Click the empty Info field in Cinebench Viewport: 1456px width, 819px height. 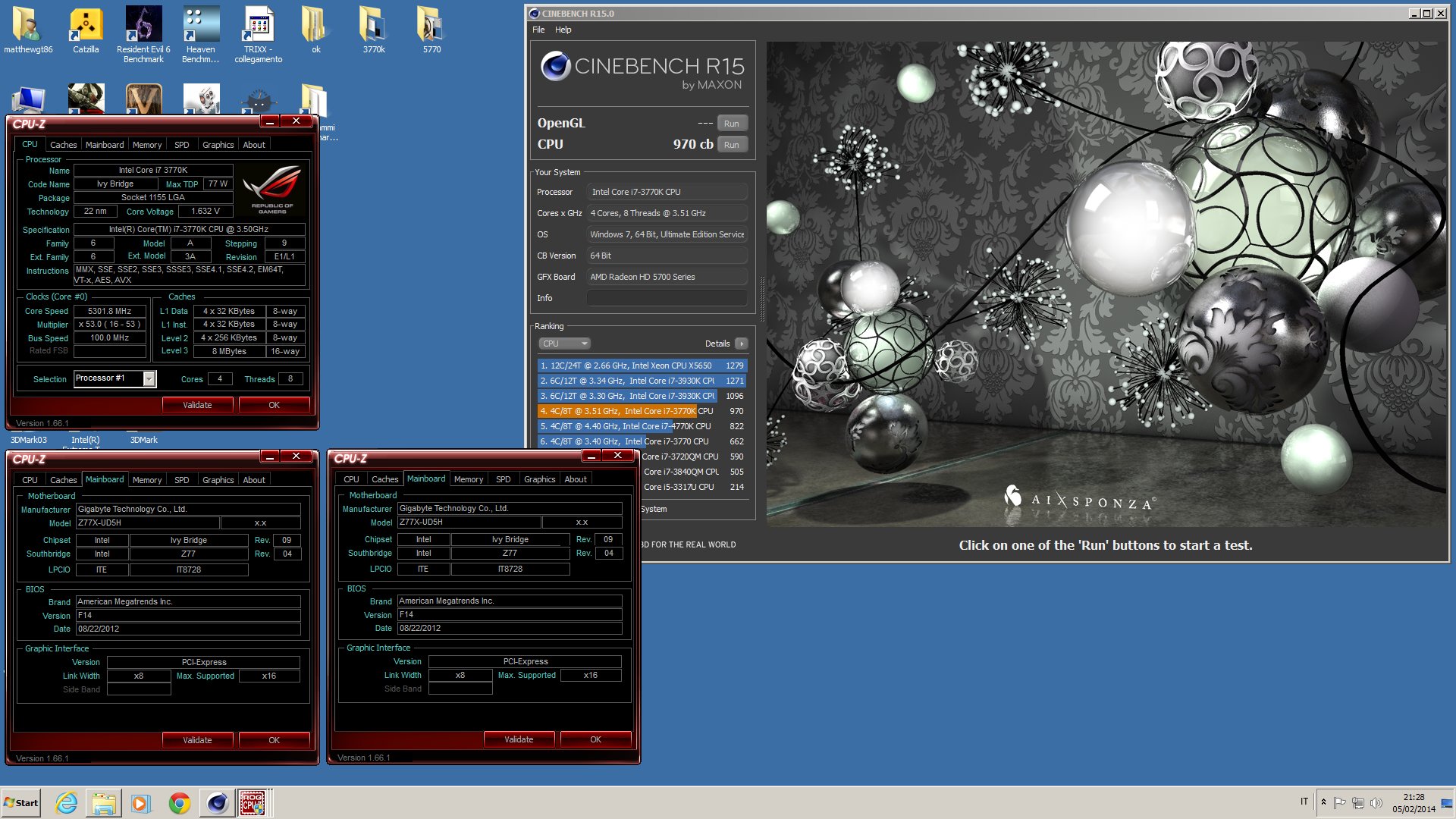pos(667,298)
